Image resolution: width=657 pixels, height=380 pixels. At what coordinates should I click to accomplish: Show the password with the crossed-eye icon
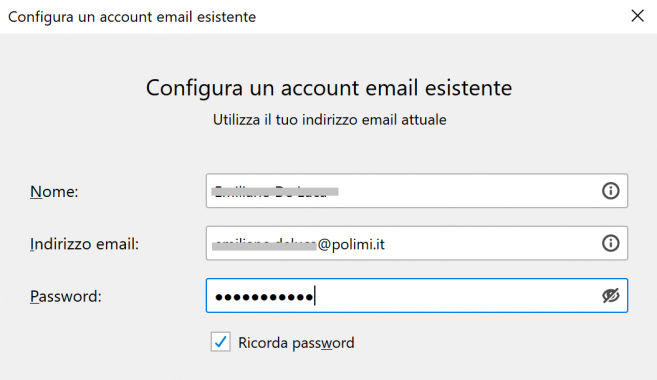point(610,295)
